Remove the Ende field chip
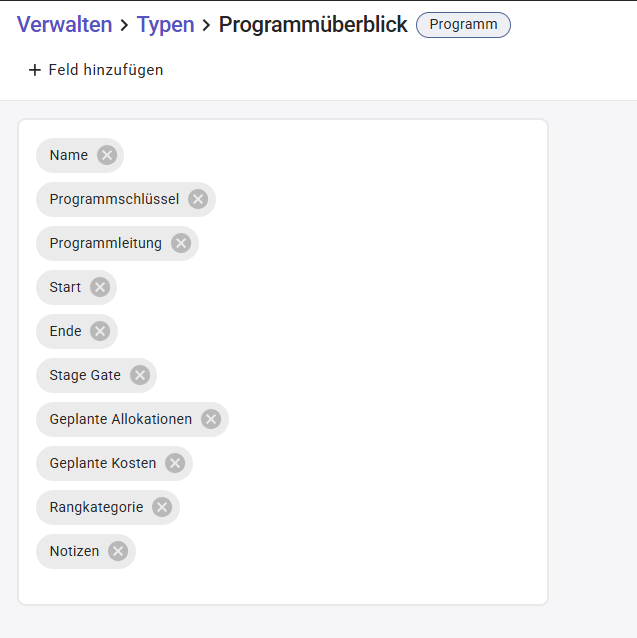 coord(100,331)
